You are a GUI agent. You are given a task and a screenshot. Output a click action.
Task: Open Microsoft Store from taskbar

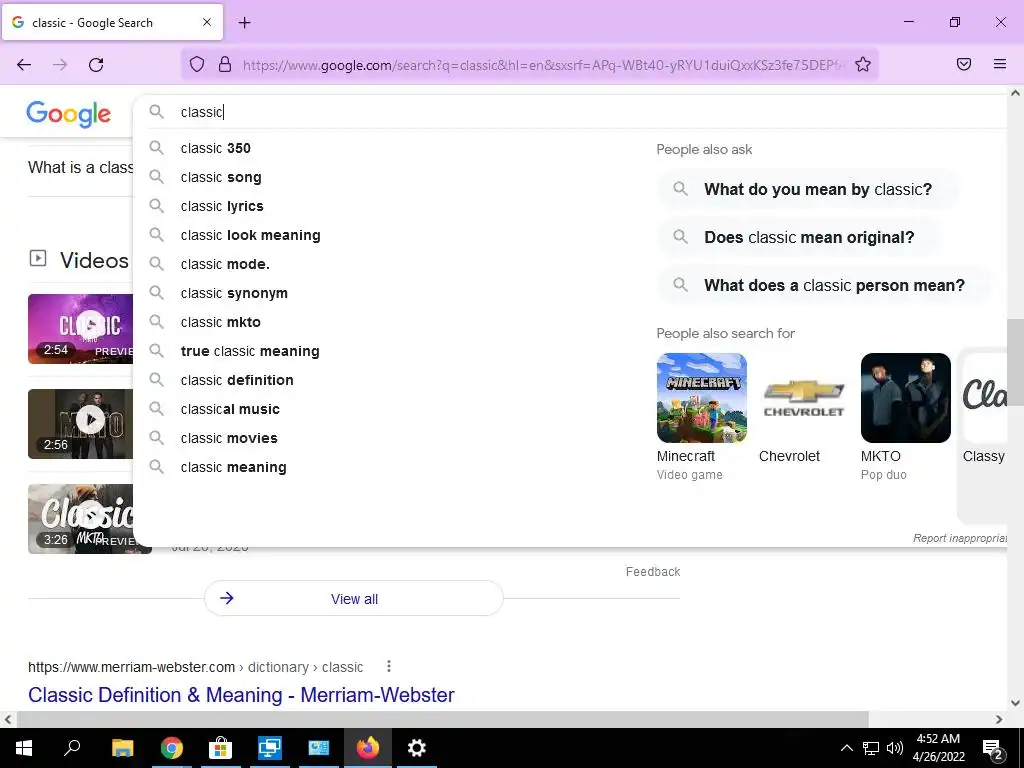(x=221, y=748)
